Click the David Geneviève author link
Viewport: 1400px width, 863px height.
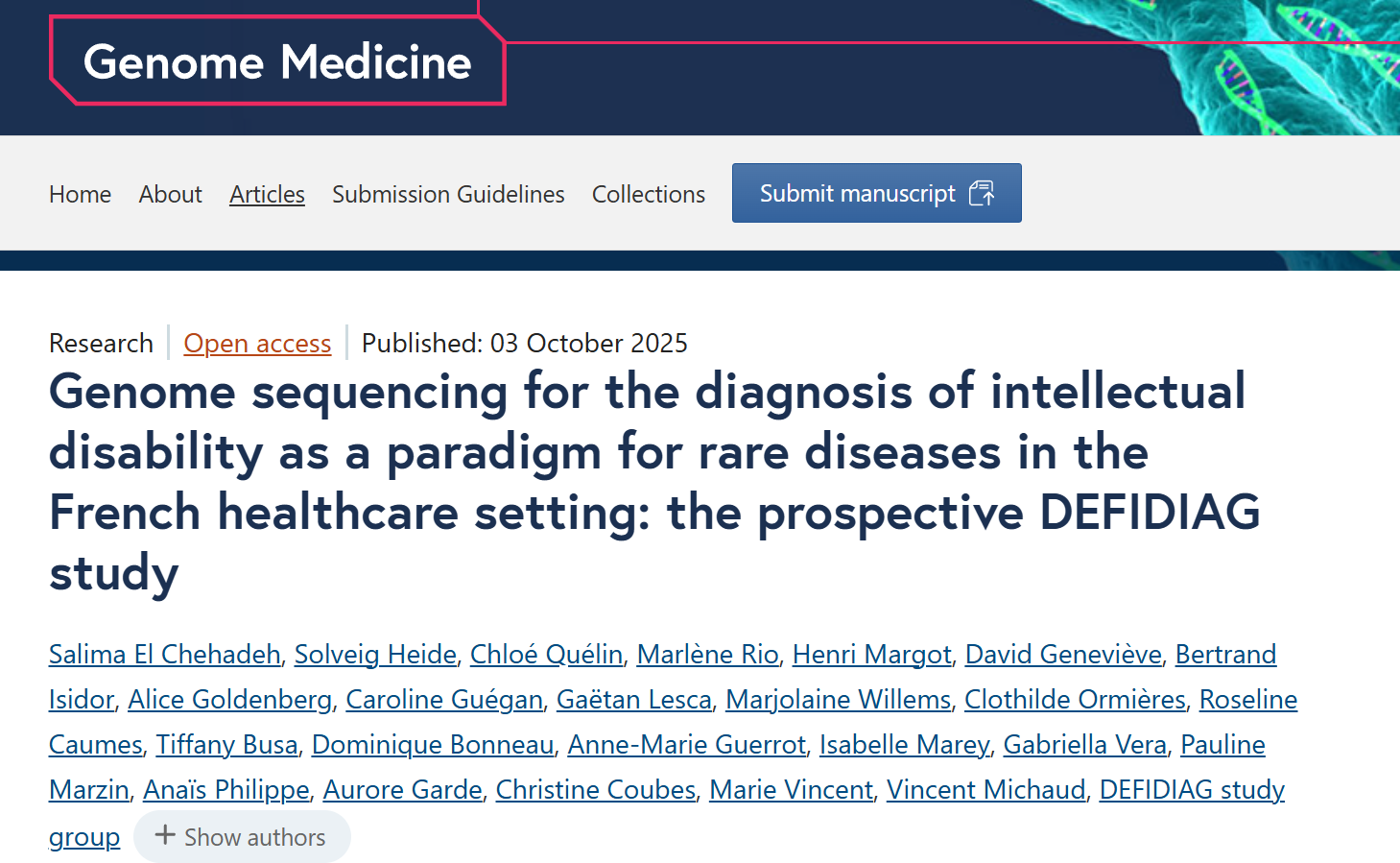1063,655
